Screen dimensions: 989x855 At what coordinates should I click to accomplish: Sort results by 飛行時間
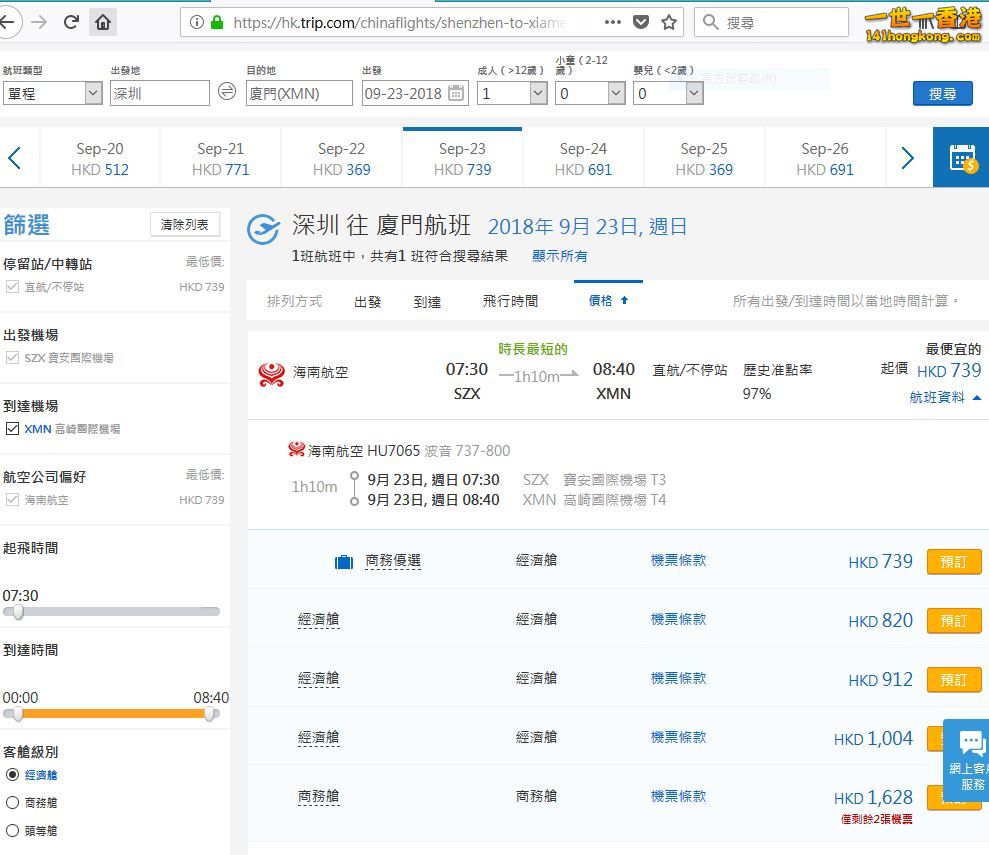tap(510, 301)
